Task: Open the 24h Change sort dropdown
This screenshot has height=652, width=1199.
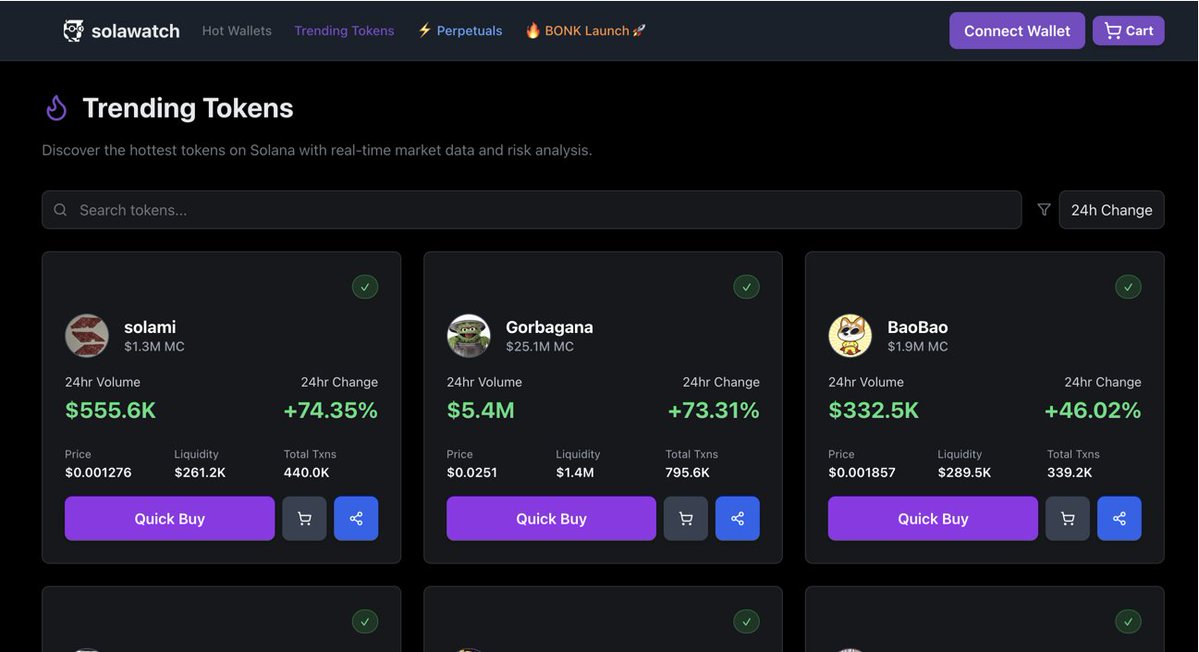Action: tap(1111, 209)
